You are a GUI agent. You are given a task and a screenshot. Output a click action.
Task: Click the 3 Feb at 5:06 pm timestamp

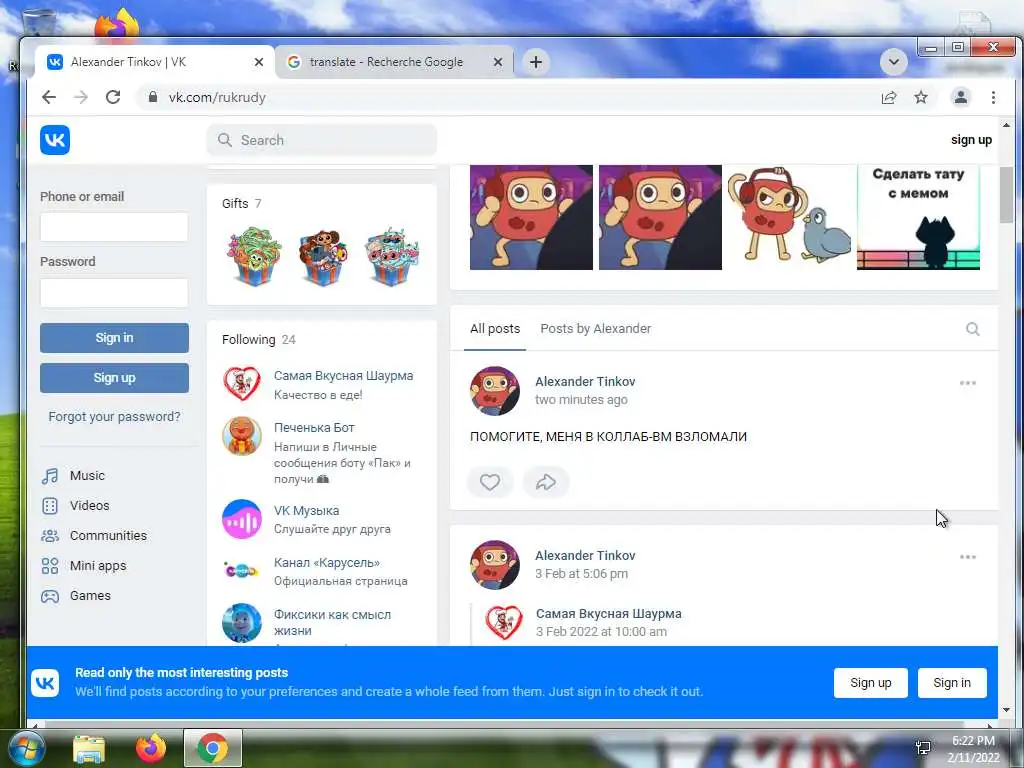581,573
